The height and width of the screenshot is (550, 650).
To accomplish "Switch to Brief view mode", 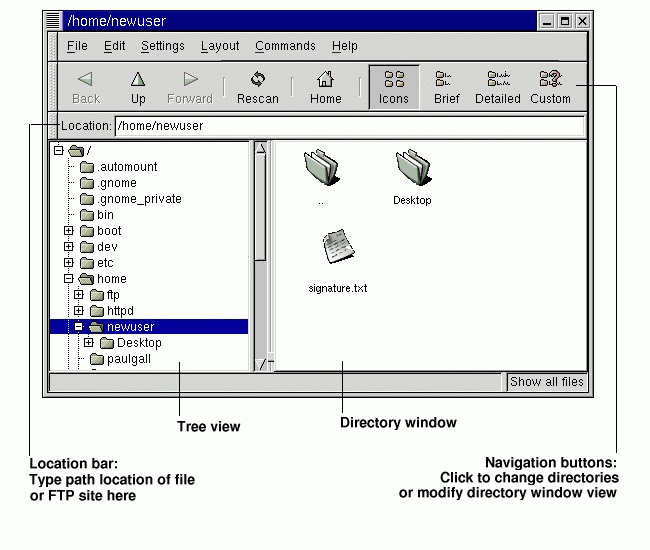I will [446, 80].
